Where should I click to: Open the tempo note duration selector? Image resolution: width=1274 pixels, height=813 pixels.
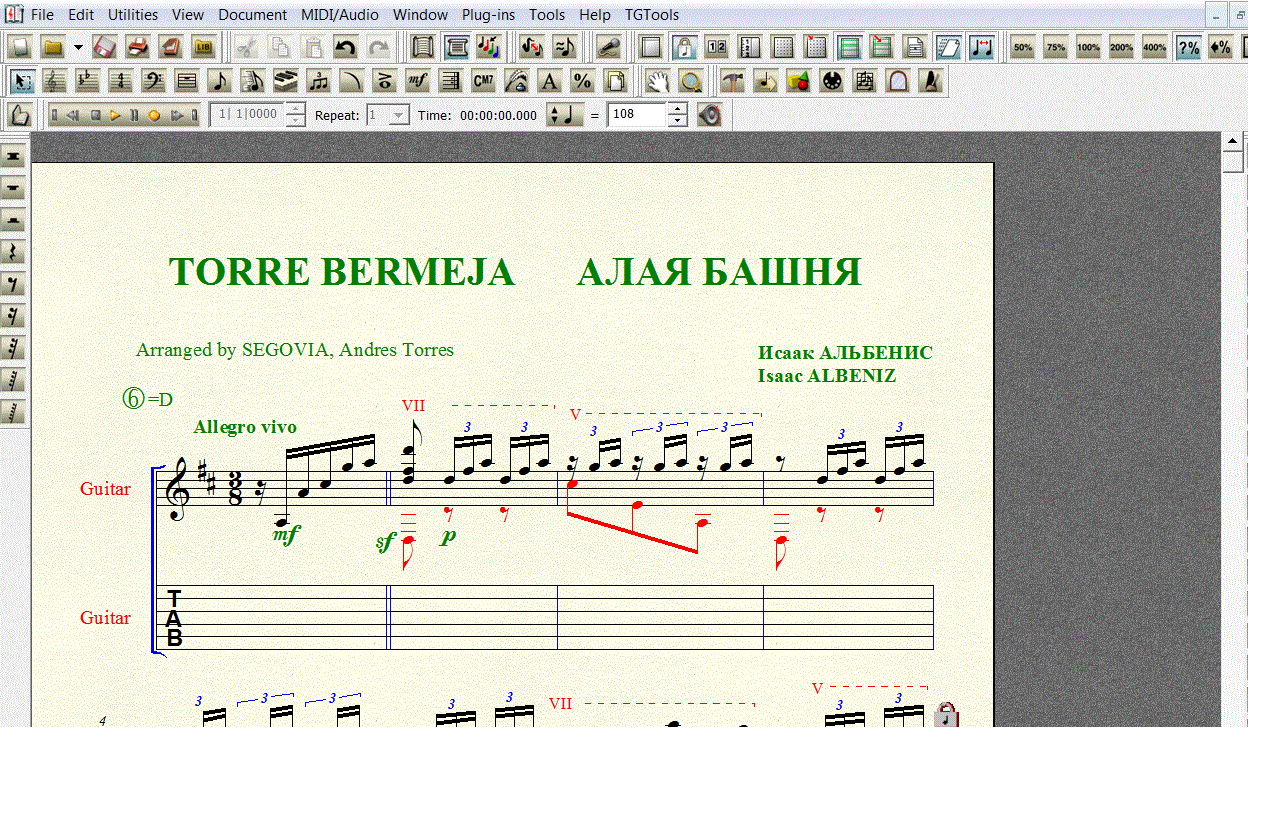(x=565, y=115)
